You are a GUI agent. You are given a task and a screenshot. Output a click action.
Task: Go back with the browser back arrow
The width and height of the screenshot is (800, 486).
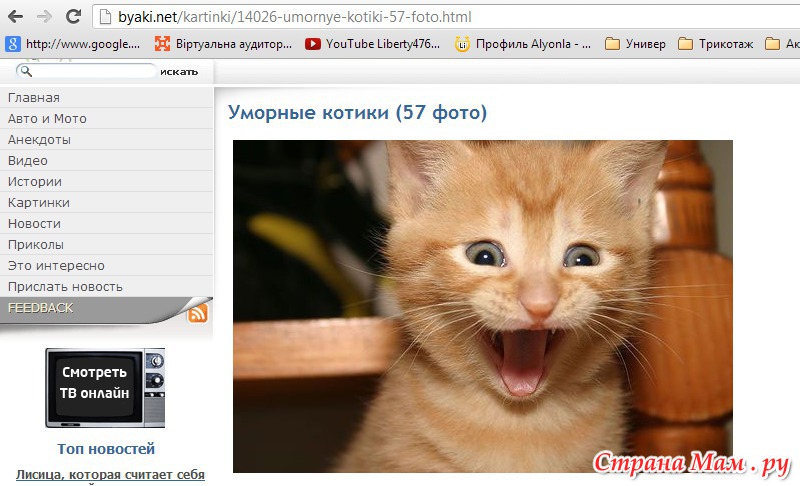click(x=16, y=17)
